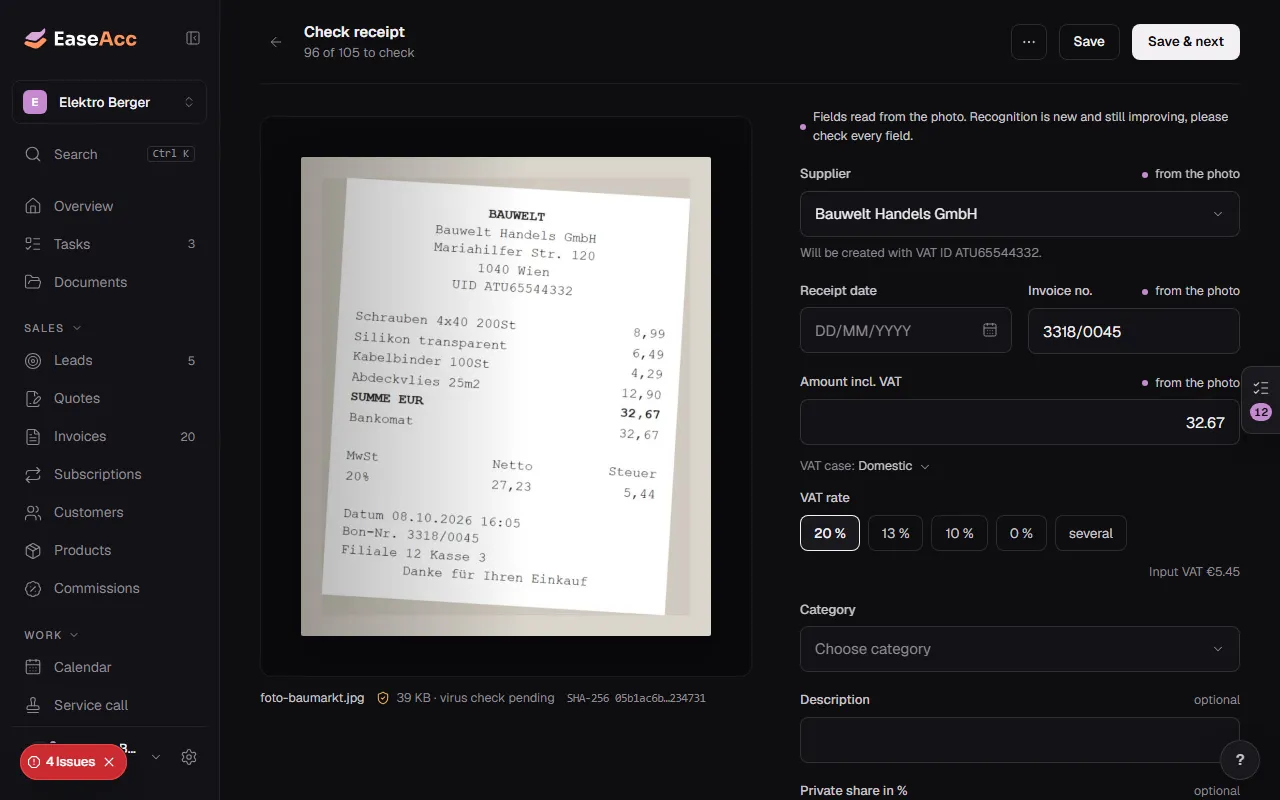The width and height of the screenshot is (1280, 800).
Task: Open Commissions in the sidebar
Action: 109,588
